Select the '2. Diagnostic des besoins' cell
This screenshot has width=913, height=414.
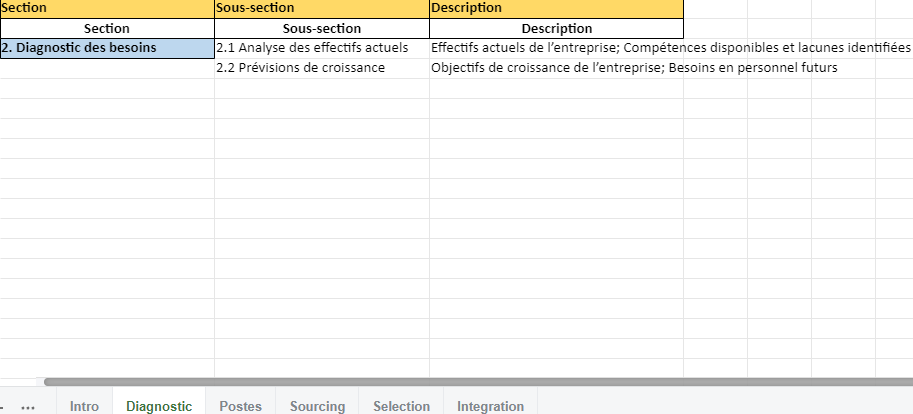[x=107, y=48]
